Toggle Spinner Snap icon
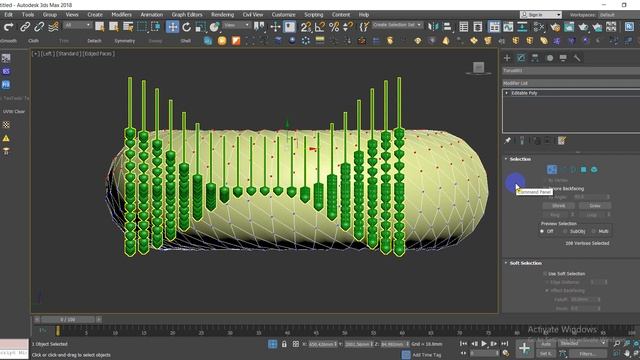 point(348,27)
